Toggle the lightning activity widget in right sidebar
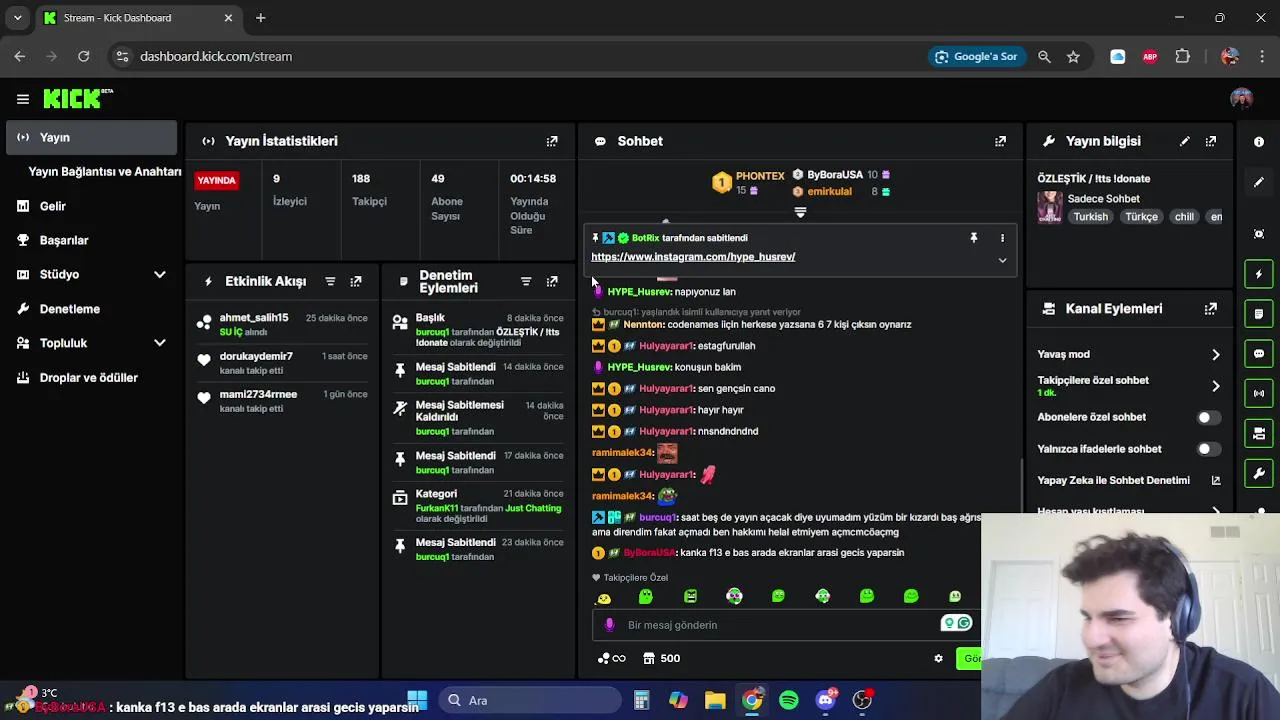The image size is (1280, 720). pyautogui.click(x=1259, y=274)
